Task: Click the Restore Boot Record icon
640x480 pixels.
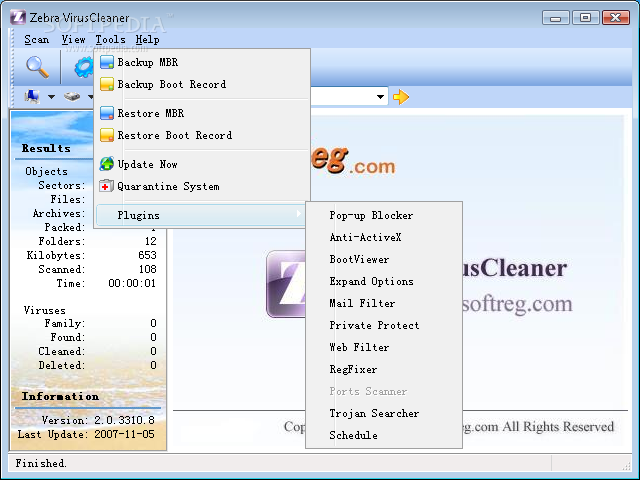Action: [x=107, y=135]
